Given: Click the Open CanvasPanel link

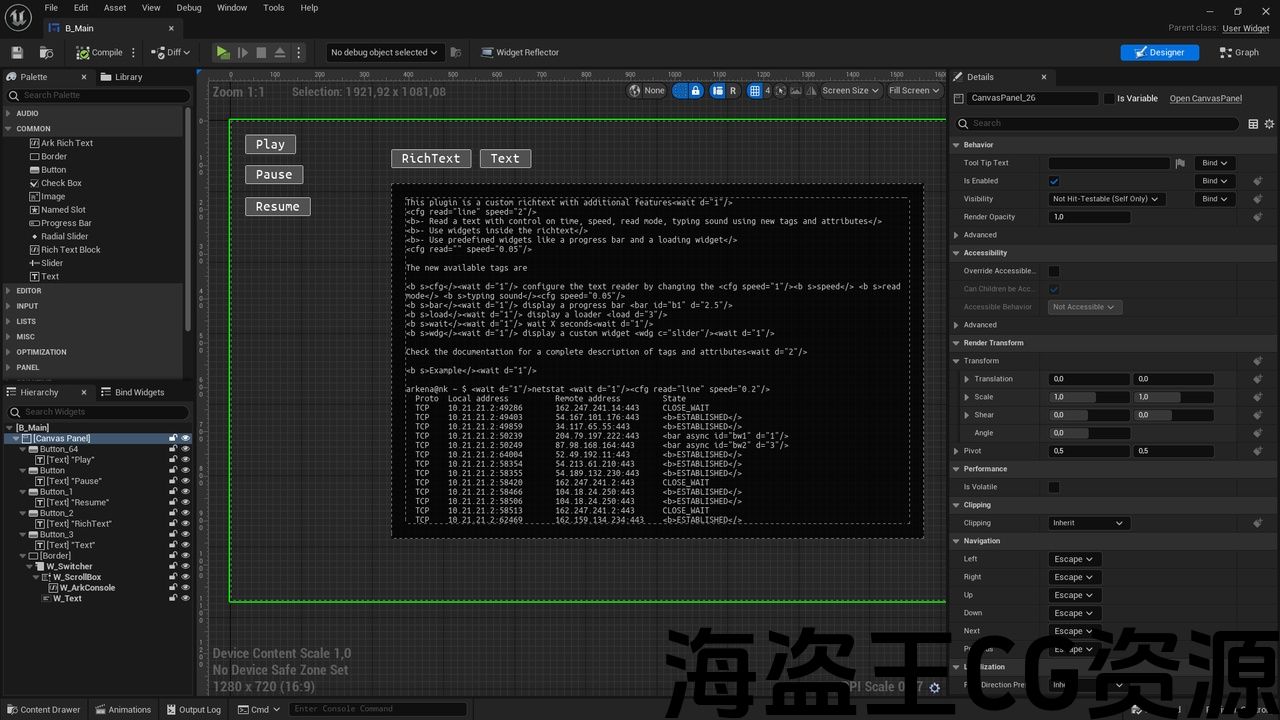Looking at the screenshot, I should [x=1205, y=98].
